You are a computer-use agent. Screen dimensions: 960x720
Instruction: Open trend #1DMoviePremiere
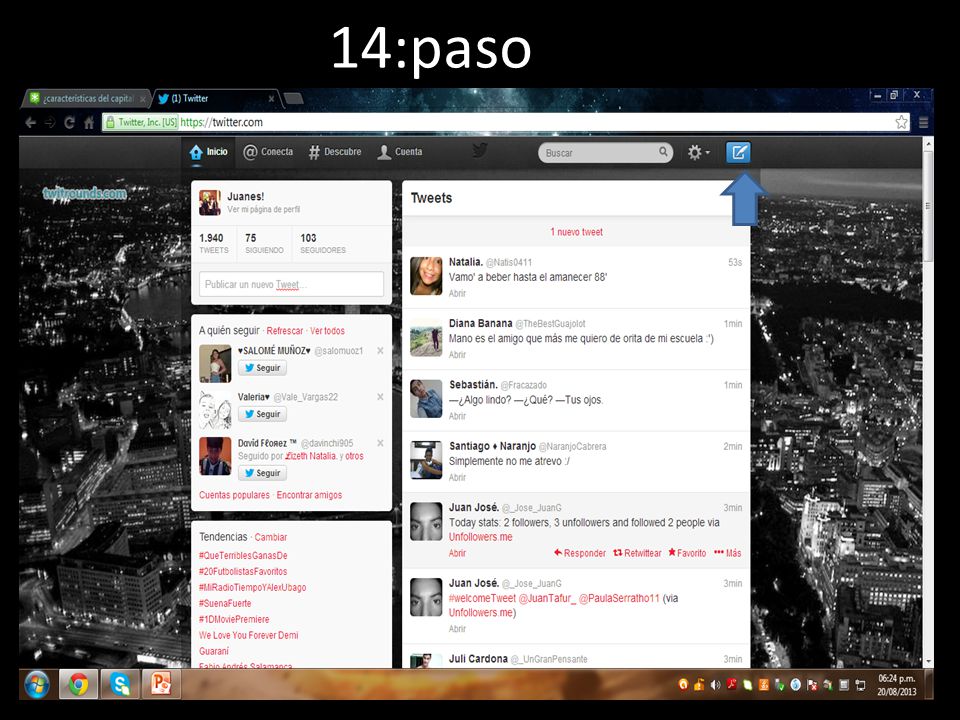coord(234,619)
